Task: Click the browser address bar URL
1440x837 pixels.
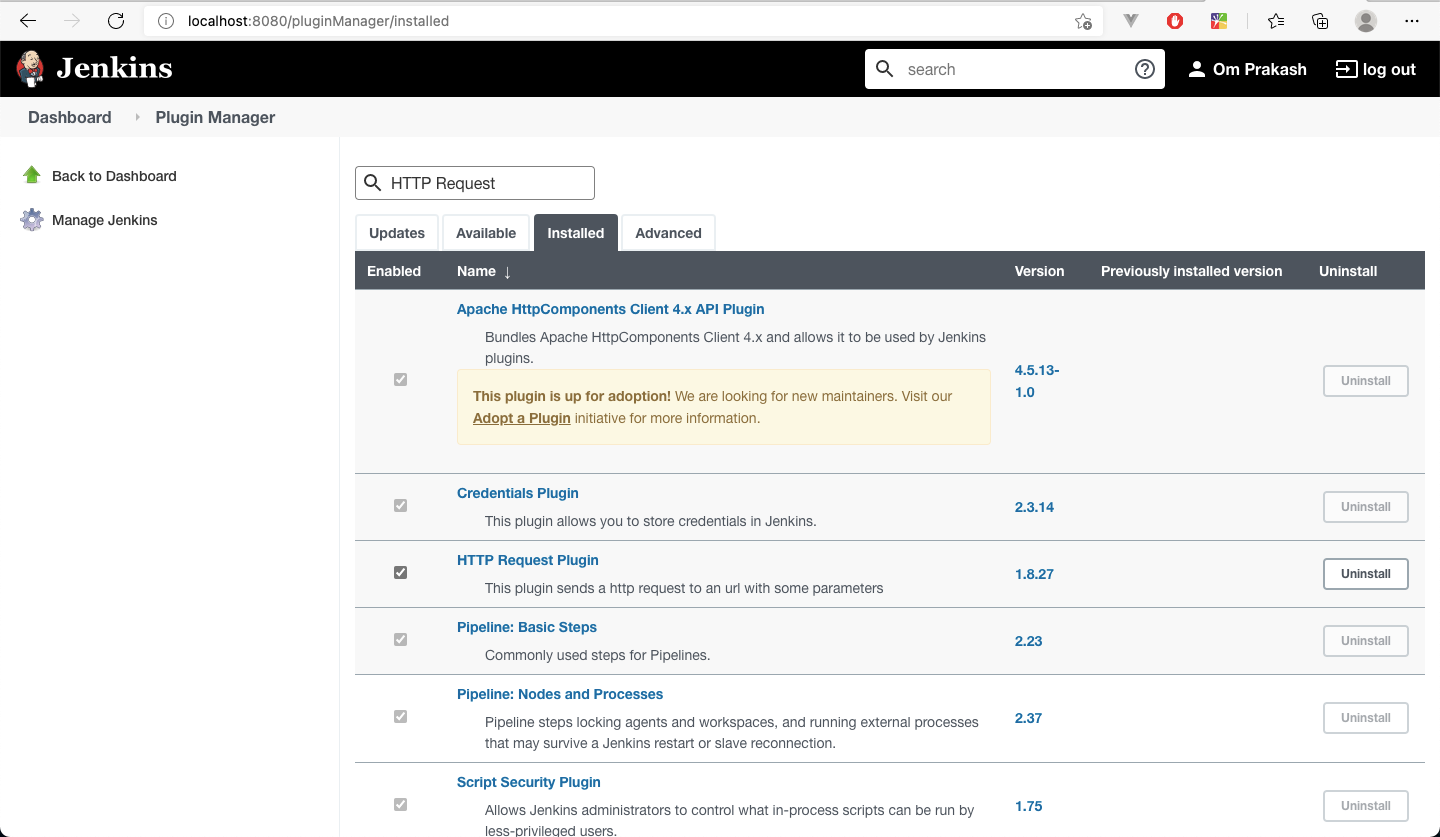Action: click(318, 21)
